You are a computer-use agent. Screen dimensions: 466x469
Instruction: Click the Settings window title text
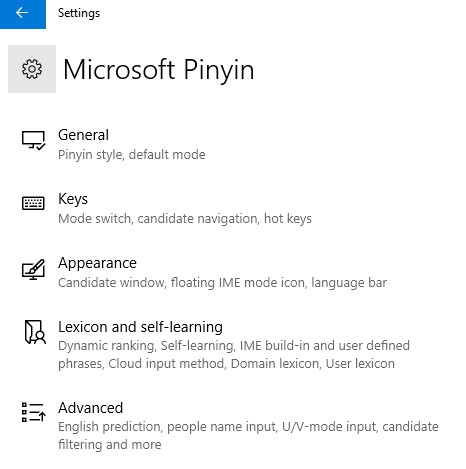click(x=79, y=13)
